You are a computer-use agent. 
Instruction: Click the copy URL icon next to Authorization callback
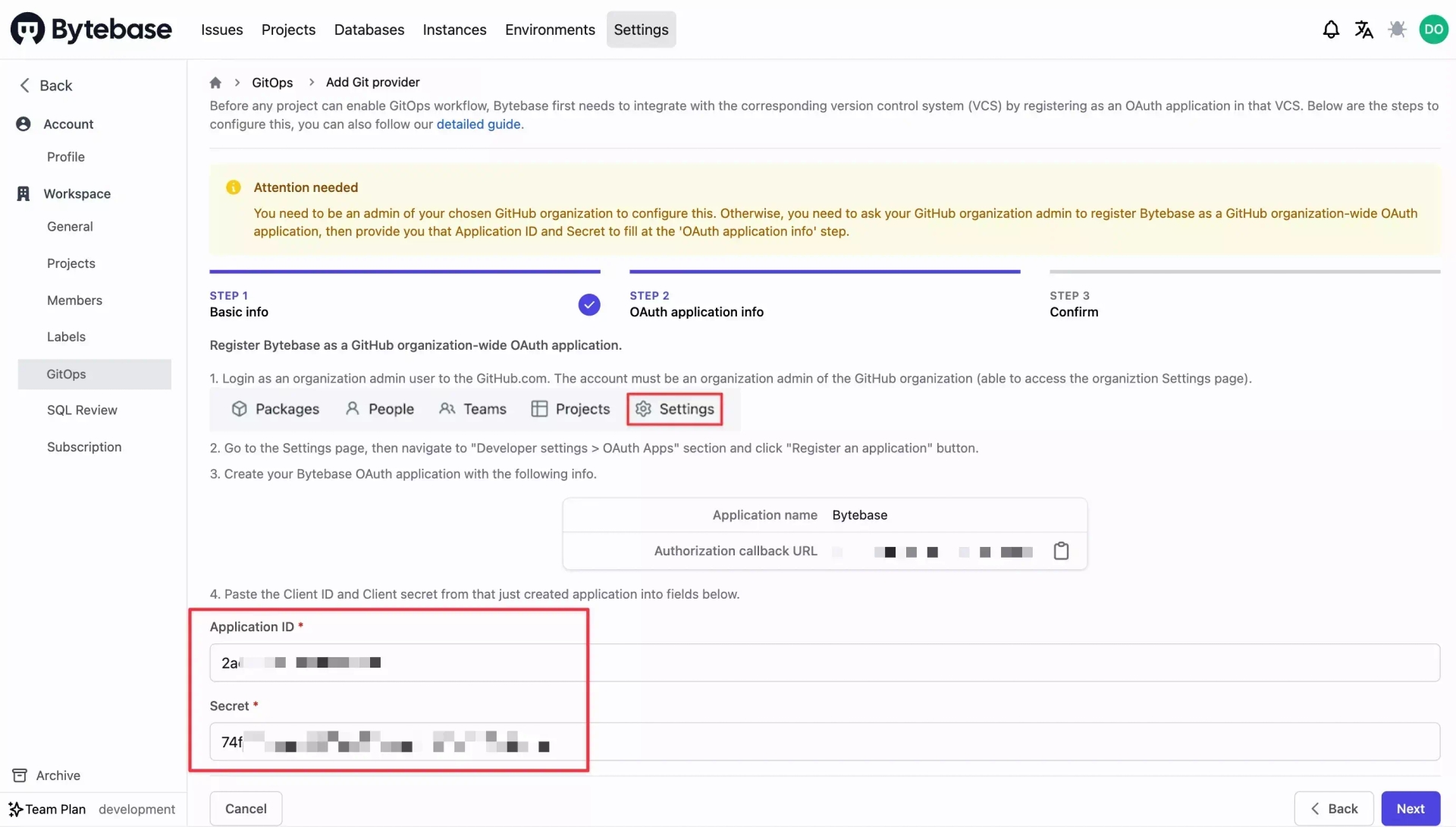point(1061,551)
